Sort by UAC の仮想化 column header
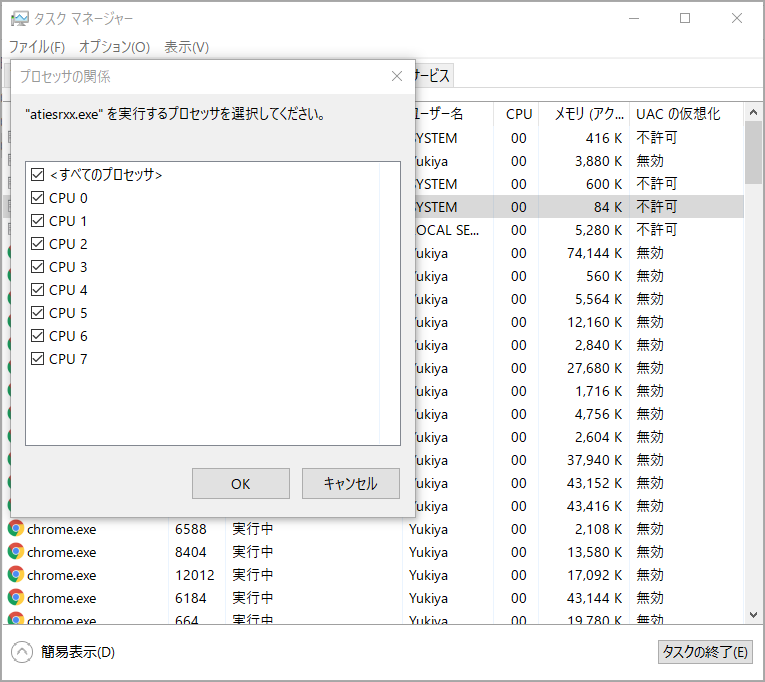The width and height of the screenshot is (765, 682). pos(686,114)
